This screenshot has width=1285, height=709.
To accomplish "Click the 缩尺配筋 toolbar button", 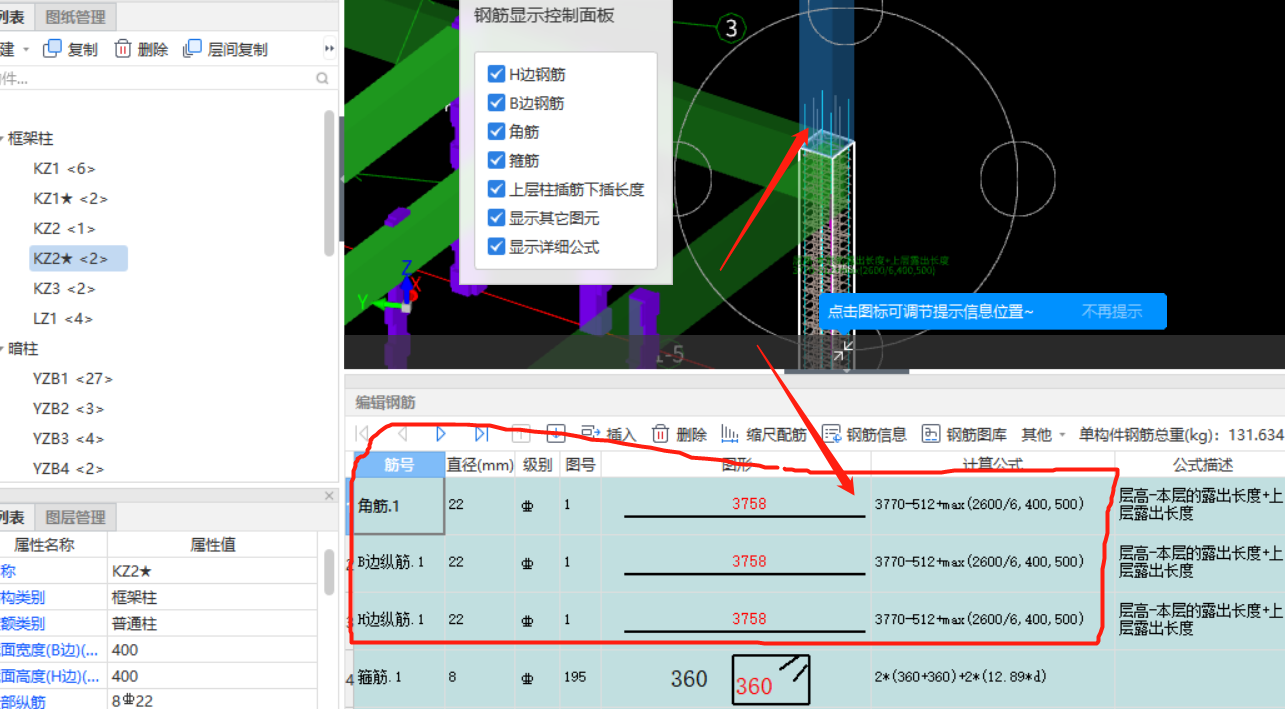I will point(763,434).
